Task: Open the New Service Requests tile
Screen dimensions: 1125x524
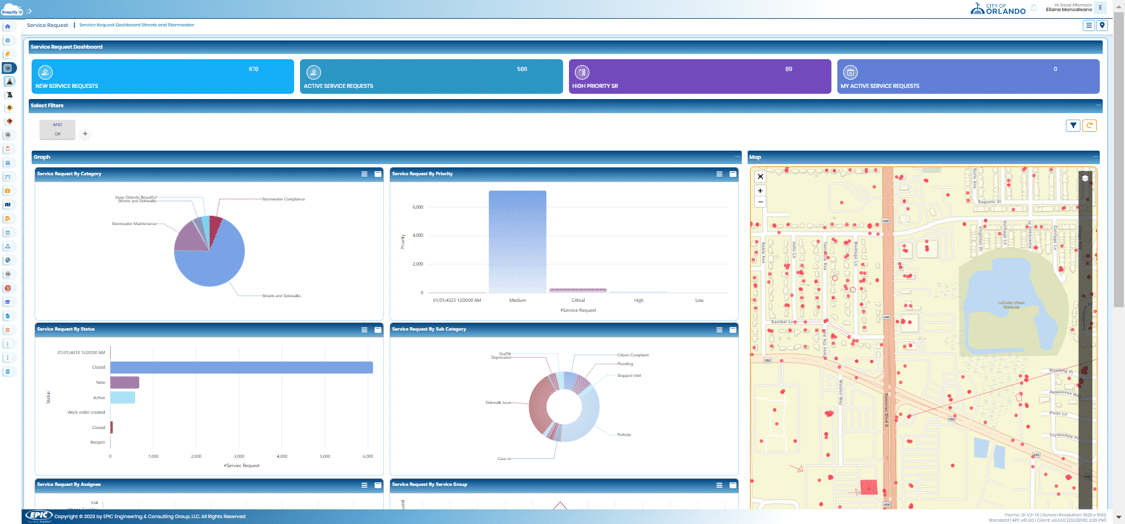Action: pos(162,76)
